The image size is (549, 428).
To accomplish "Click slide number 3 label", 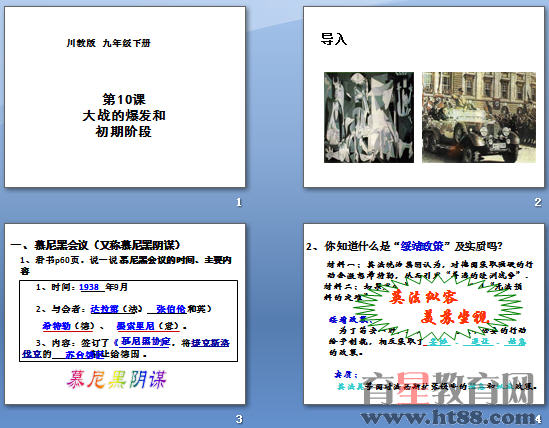I will [x=239, y=419].
